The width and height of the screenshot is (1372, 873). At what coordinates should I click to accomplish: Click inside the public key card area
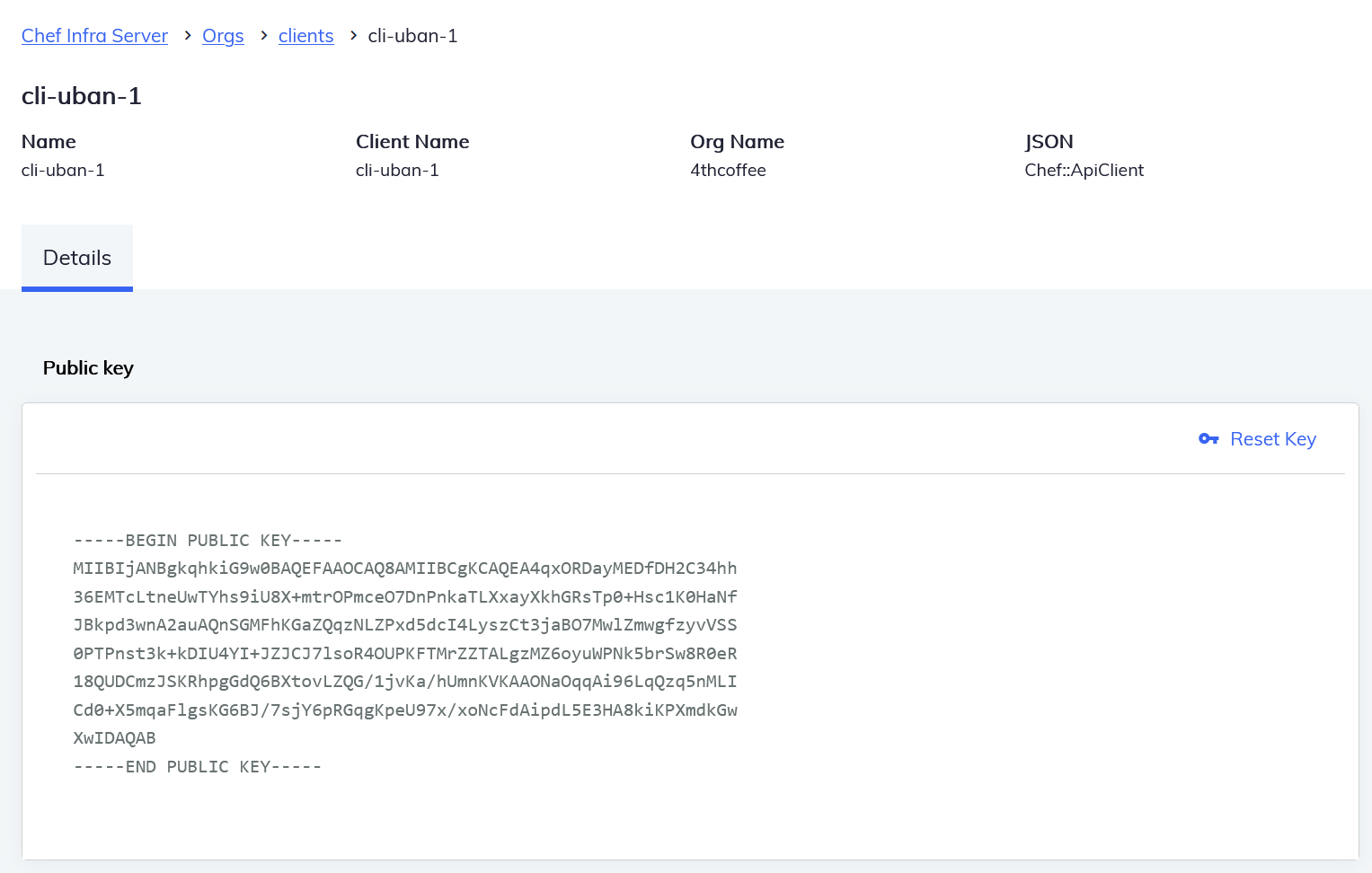tap(690, 629)
